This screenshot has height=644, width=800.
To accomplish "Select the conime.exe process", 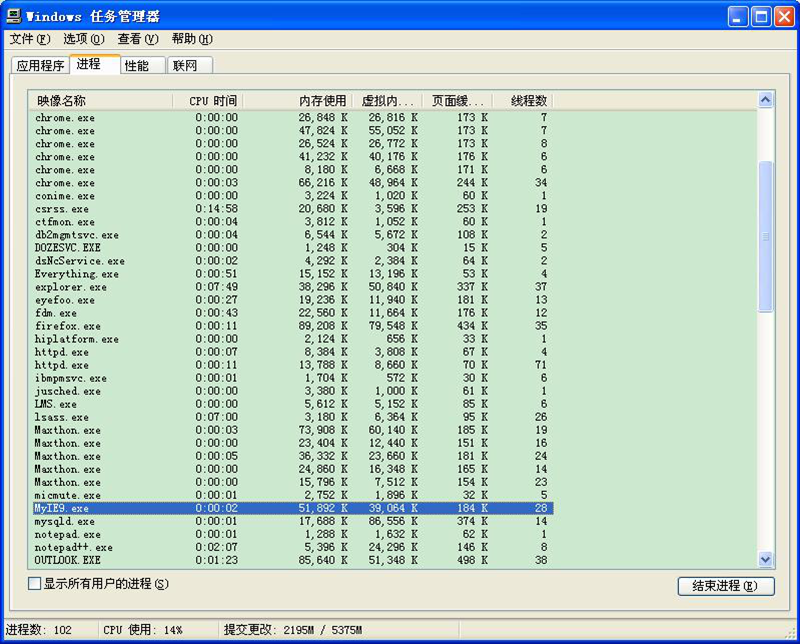I will (x=293, y=196).
